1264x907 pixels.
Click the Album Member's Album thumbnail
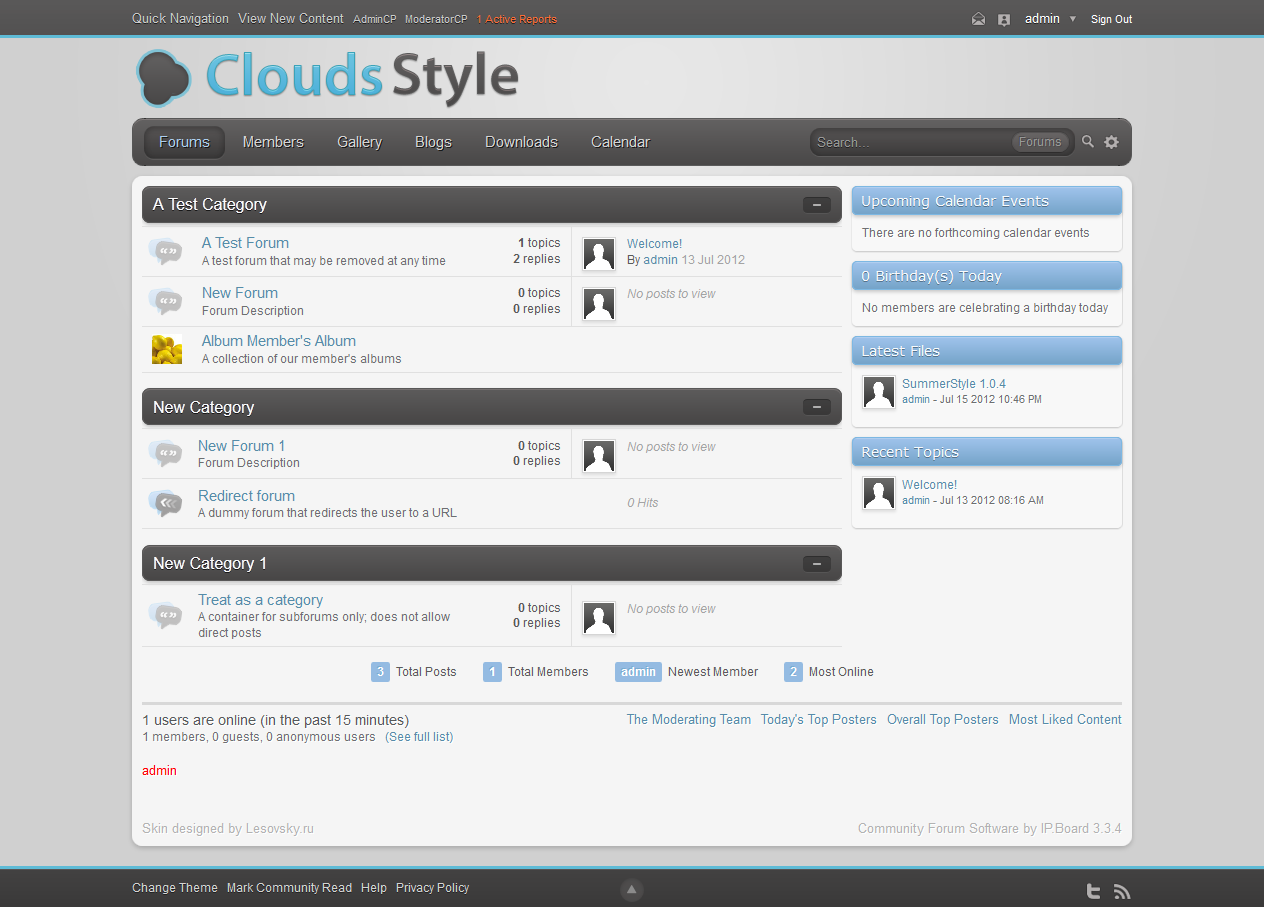coord(167,349)
